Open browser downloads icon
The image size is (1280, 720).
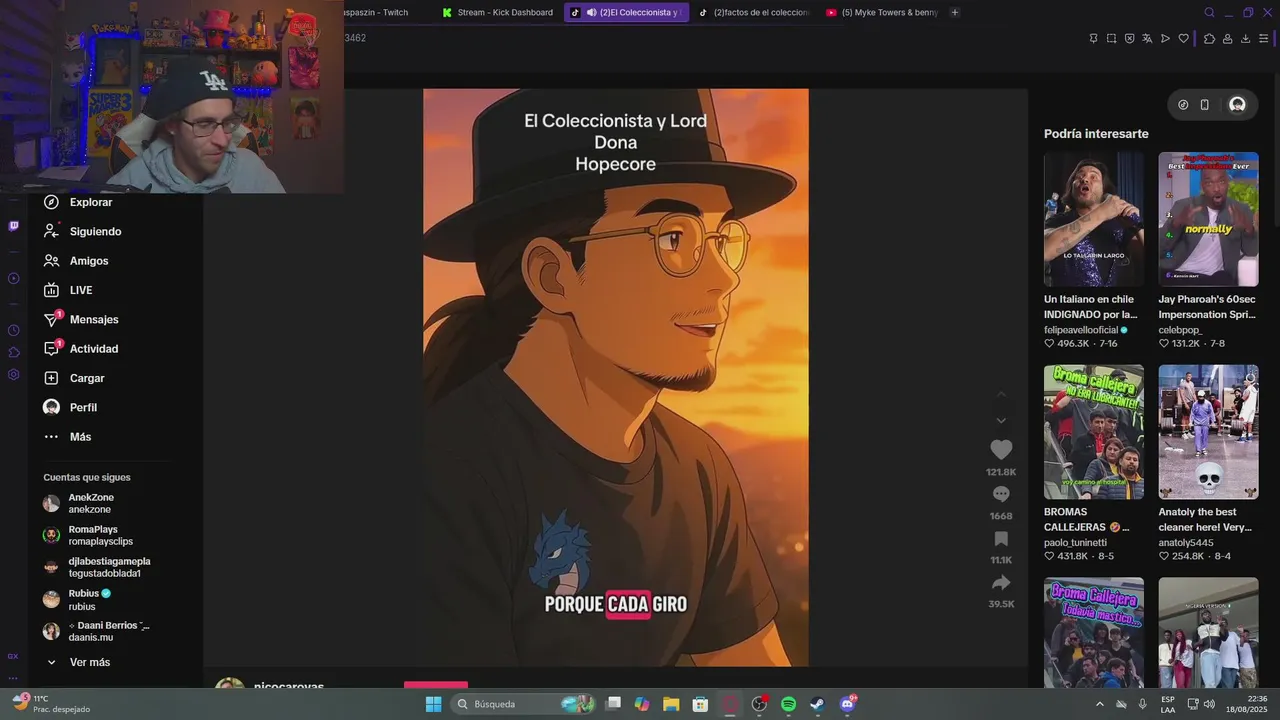(x=1245, y=38)
